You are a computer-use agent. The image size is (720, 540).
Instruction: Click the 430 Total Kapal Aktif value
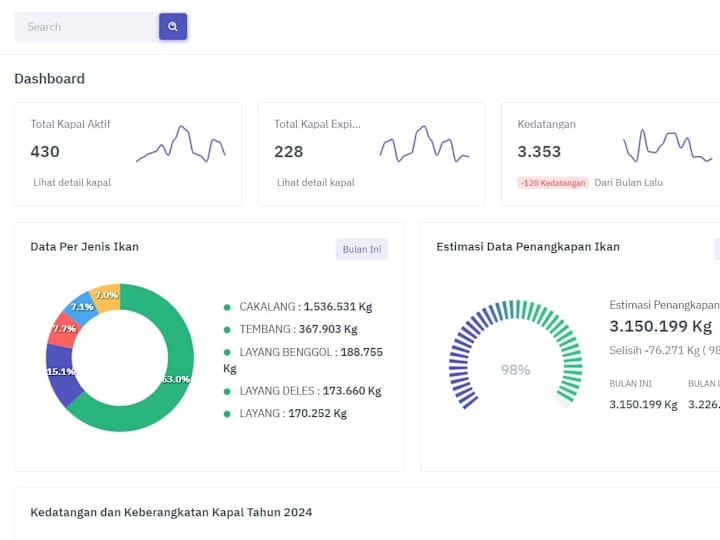pos(45,152)
